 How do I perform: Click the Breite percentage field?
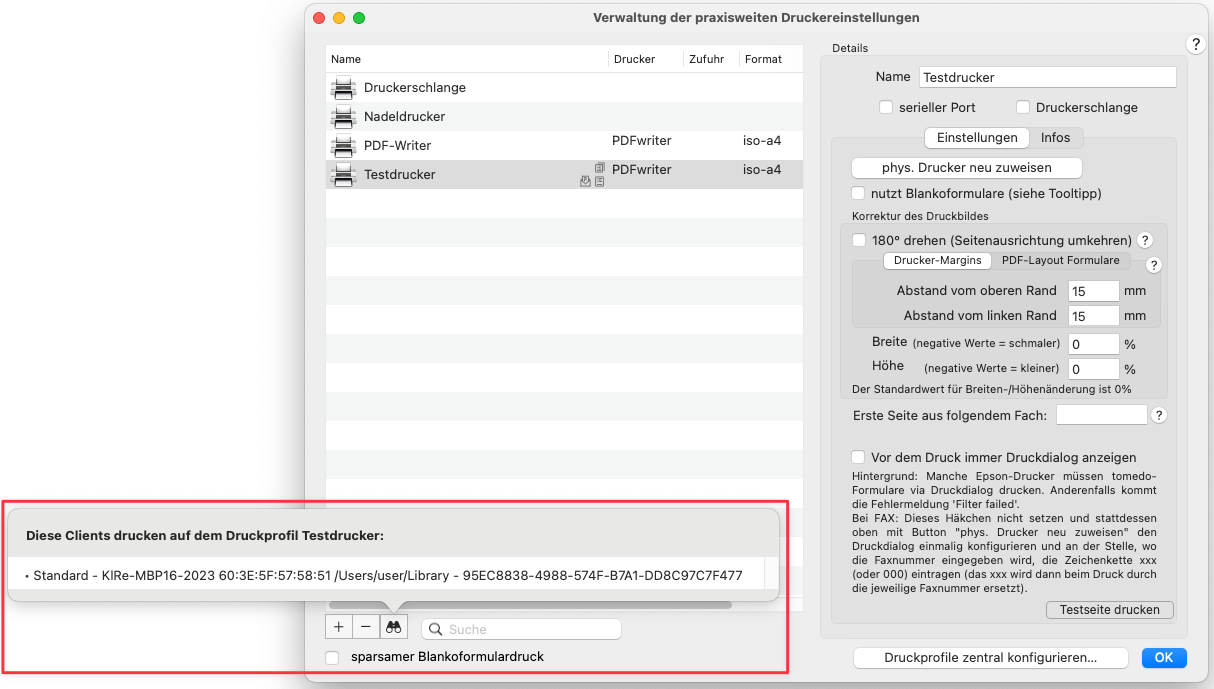[x=1093, y=344]
